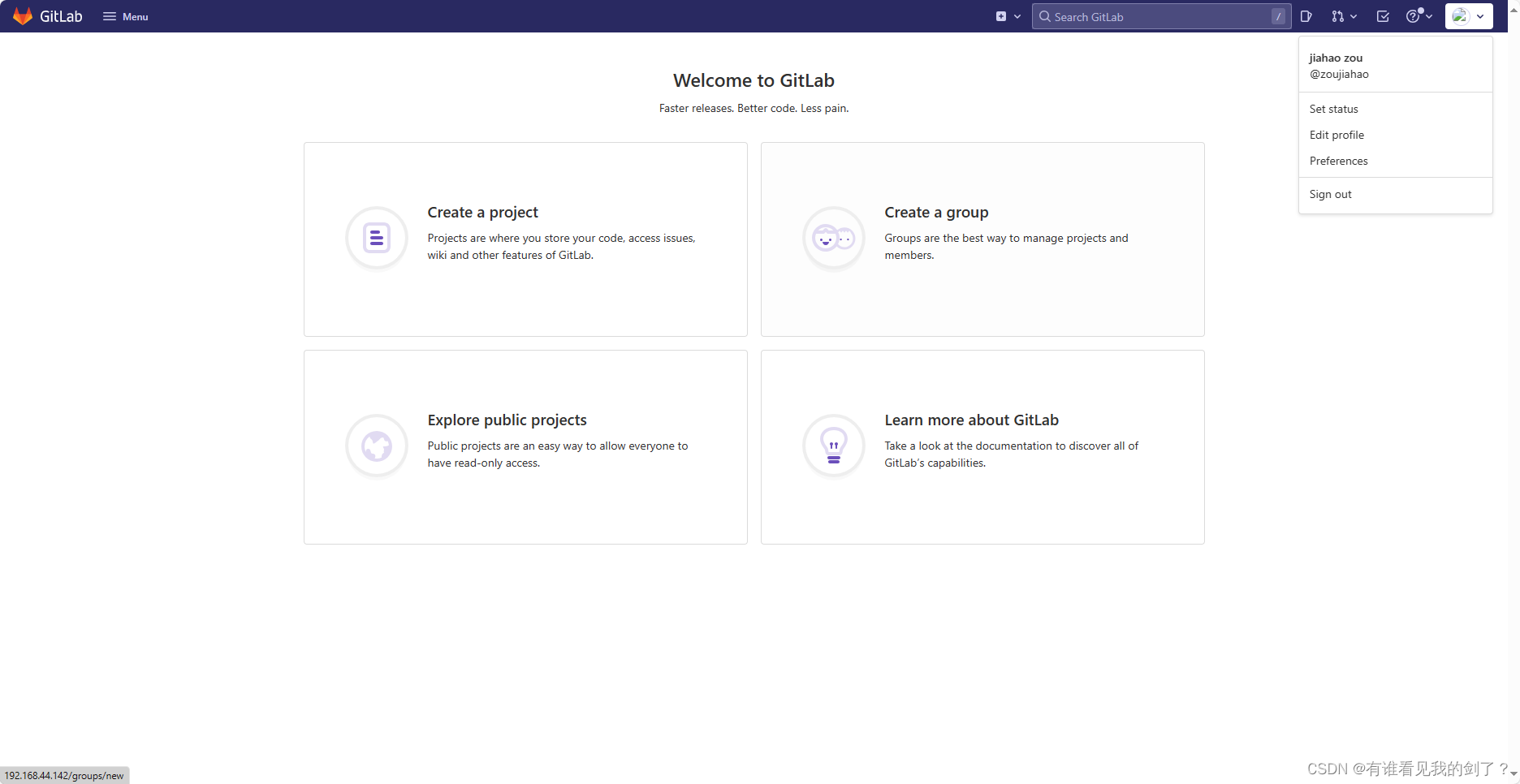Click the lightbulb icon on Learn more card
Image resolution: width=1520 pixels, height=784 pixels.
click(x=833, y=445)
